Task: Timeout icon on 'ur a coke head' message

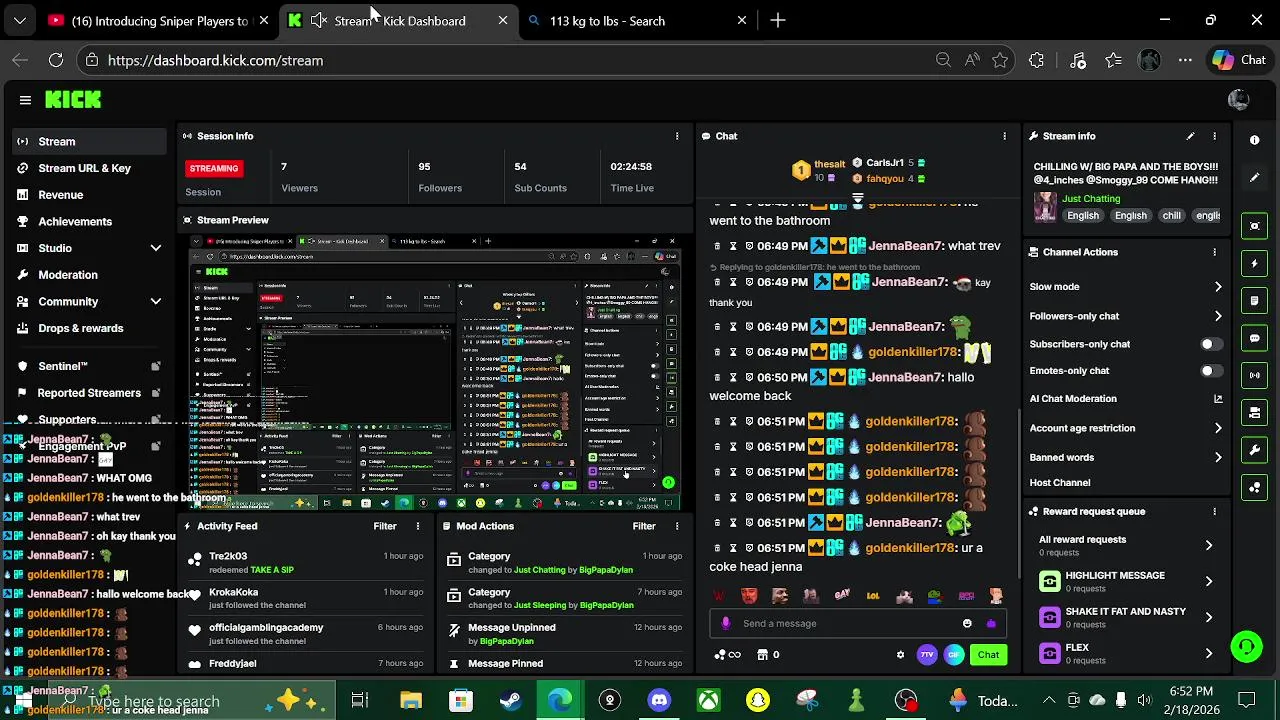Action: click(x=733, y=548)
